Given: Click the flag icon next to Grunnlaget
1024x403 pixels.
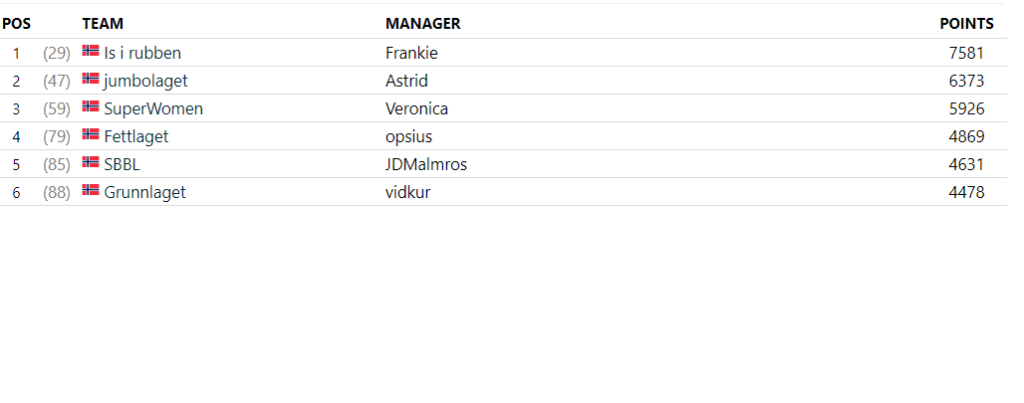Looking at the screenshot, I should pyautogui.click(x=90, y=190).
